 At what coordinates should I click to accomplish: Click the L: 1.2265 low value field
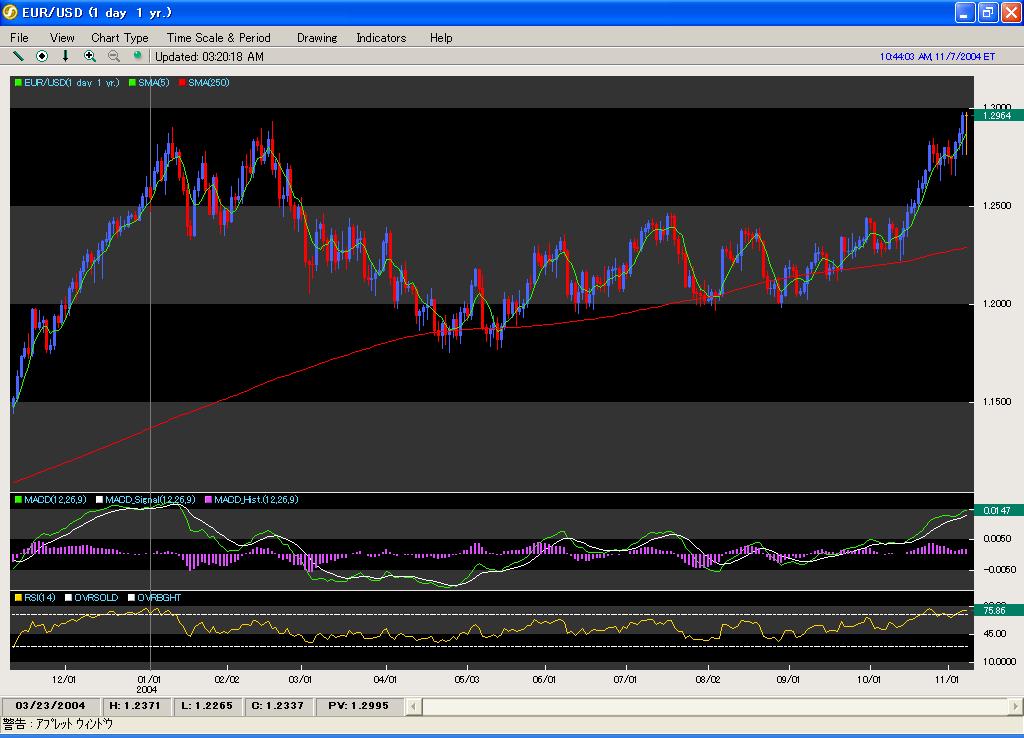click(207, 706)
